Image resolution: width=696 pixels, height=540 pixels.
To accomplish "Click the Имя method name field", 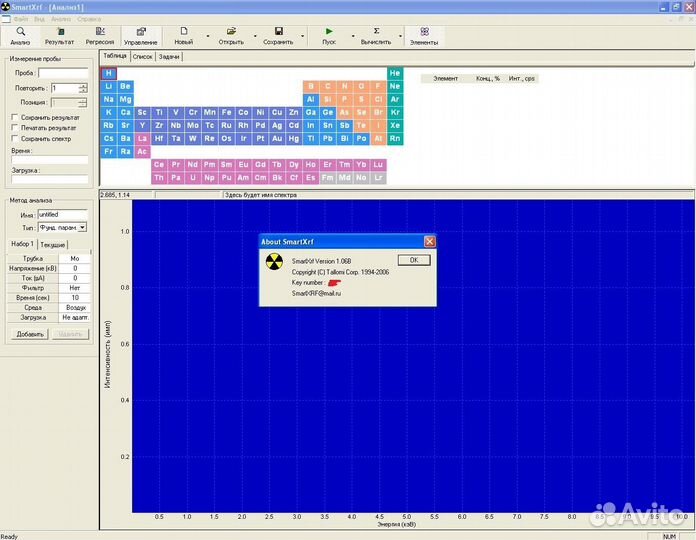I will pos(62,214).
